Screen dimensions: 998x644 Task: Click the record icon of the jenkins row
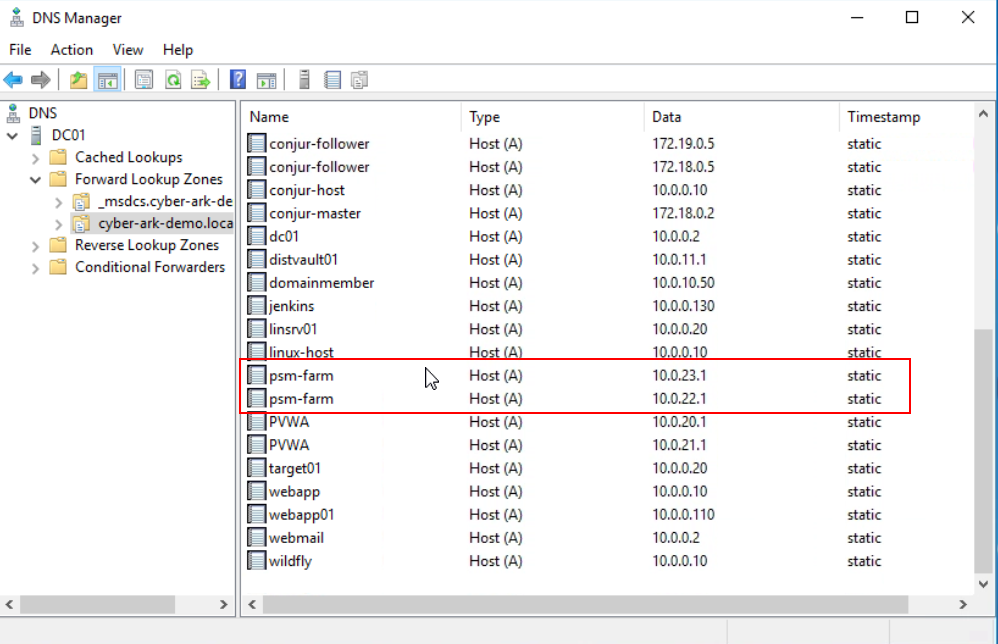257,306
